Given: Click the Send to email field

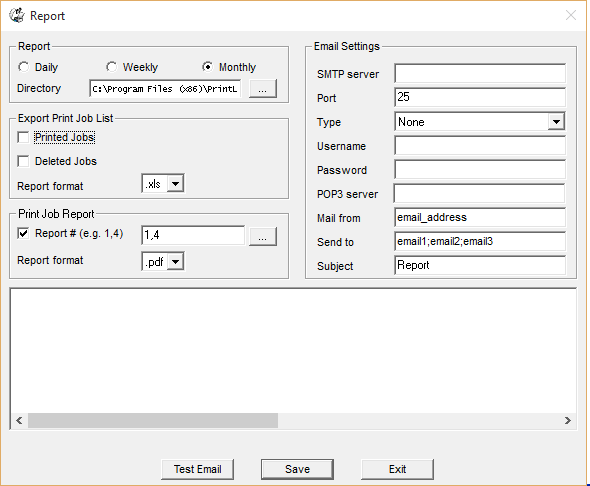Looking at the screenshot, I should 480,241.
